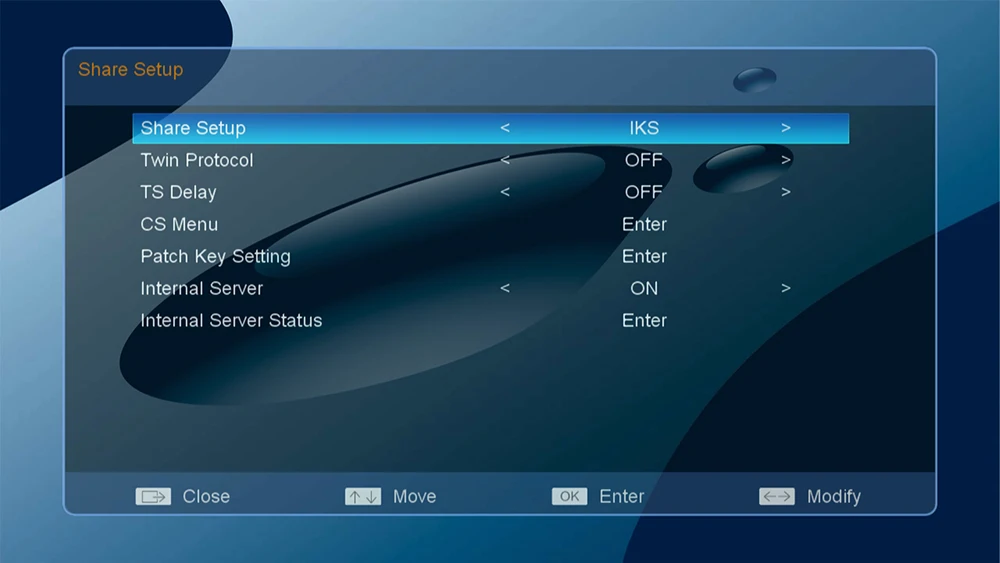Click right arrow on Twin Protocol row
The height and width of the screenshot is (563, 1000).
point(786,160)
